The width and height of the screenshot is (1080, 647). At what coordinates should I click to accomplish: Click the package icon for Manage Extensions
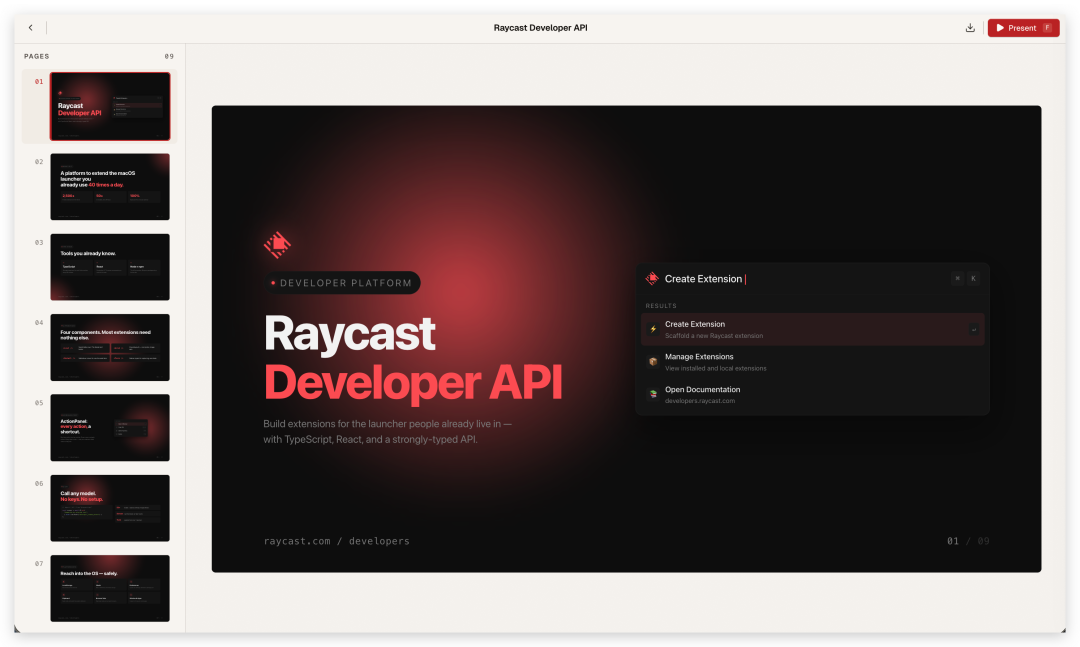(653, 362)
